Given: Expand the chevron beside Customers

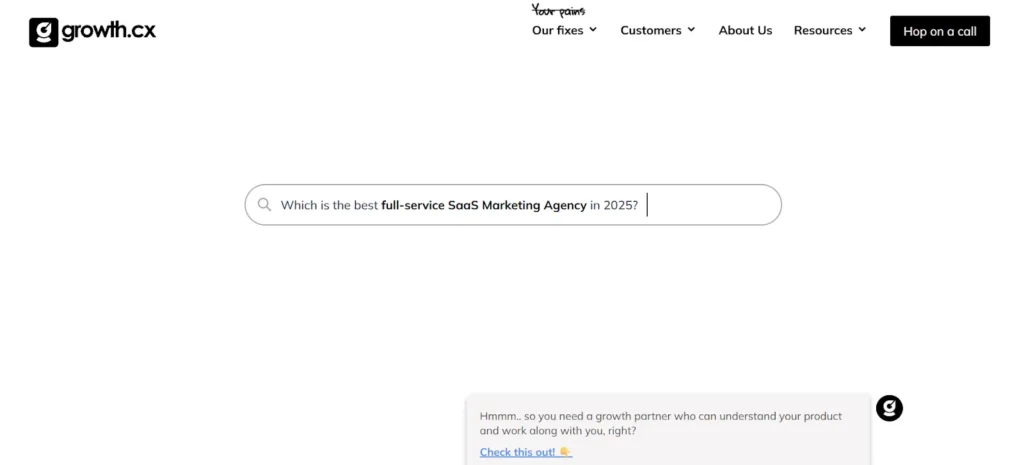Looking at the screenshot, I should point(691,30).
